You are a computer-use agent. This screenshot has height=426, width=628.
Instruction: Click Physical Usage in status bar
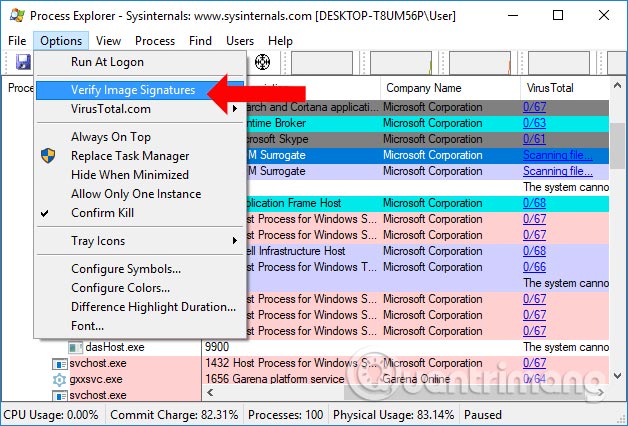coord(393,415)
